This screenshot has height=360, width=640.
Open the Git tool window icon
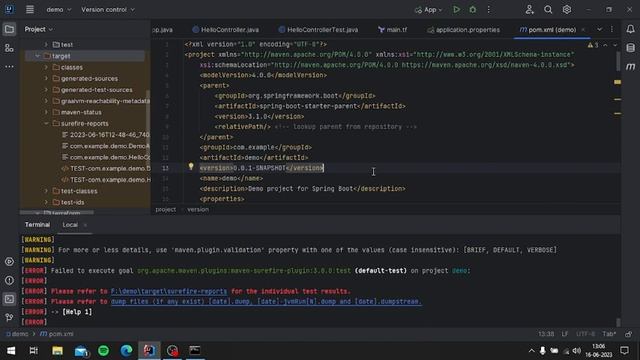pyautogui.click(x=9, y=318)
